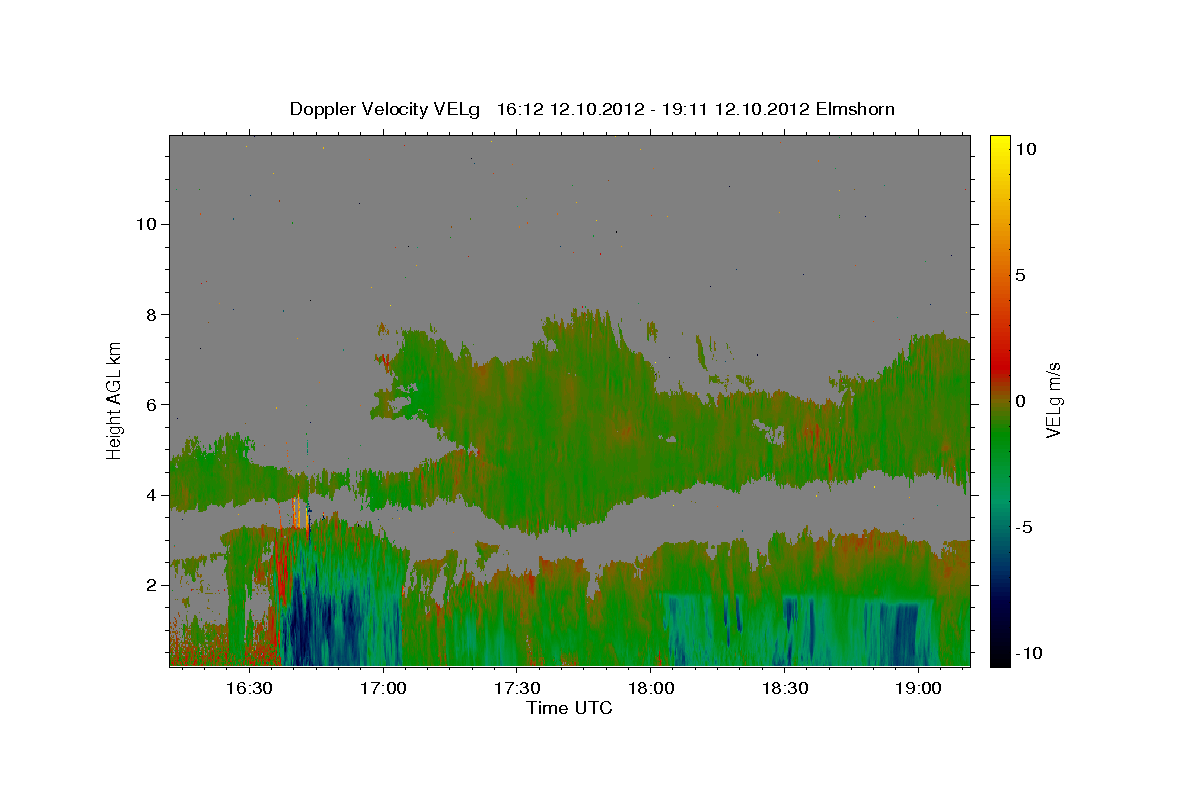Click the 'VELg m/s' colorbar label
This screenshot has width=1200, height=800.
point(1054,399)
